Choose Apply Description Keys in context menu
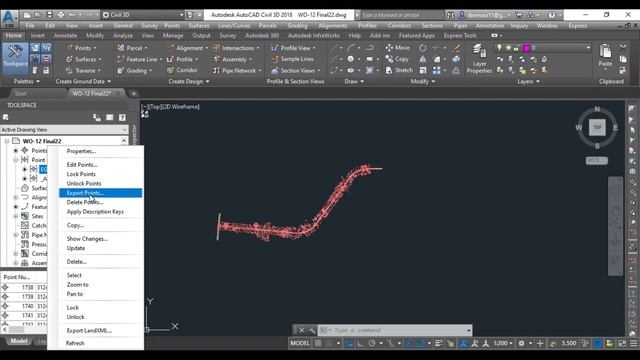The height and width of the screenshot is (360, 640). pos(95,211)
